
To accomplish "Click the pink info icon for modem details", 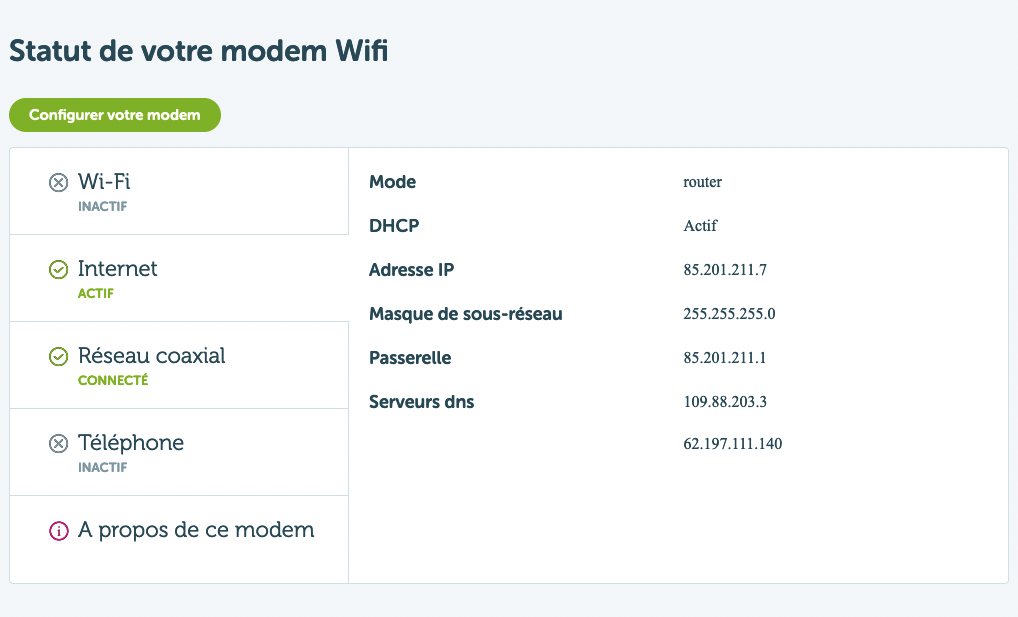I will tap(58, 531).
